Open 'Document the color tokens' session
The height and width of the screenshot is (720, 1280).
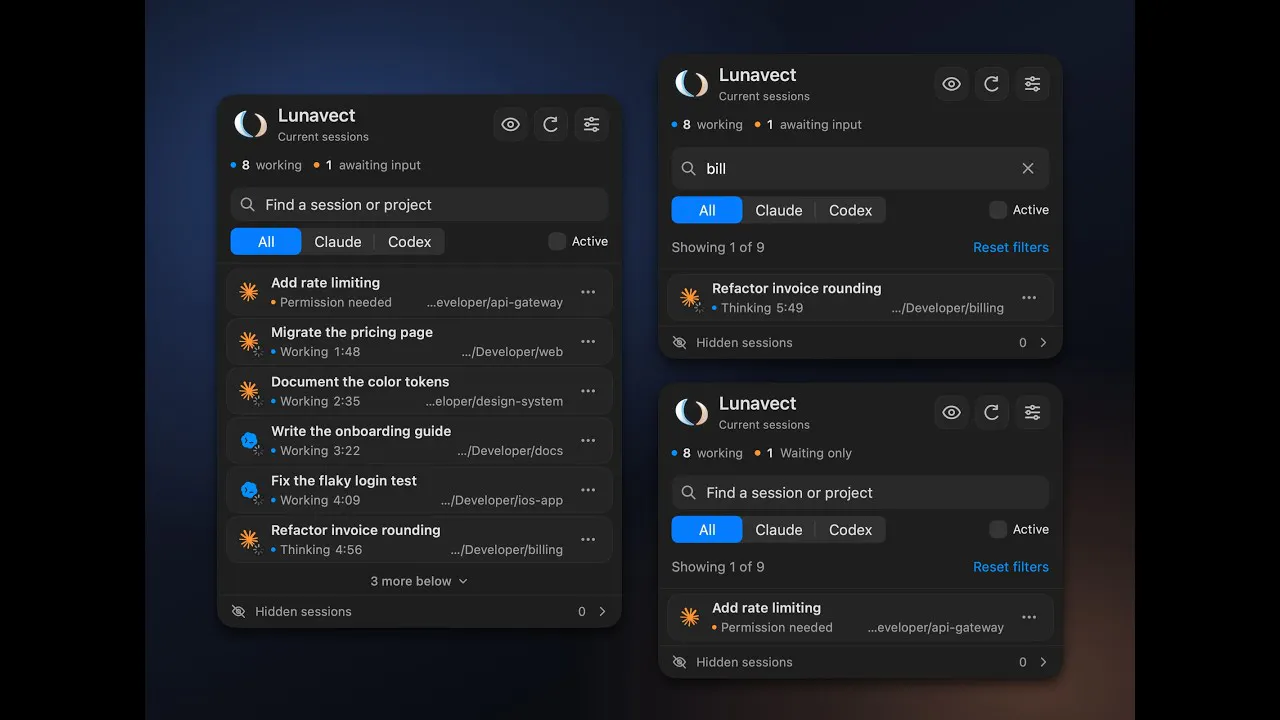(x=419, y=391)
